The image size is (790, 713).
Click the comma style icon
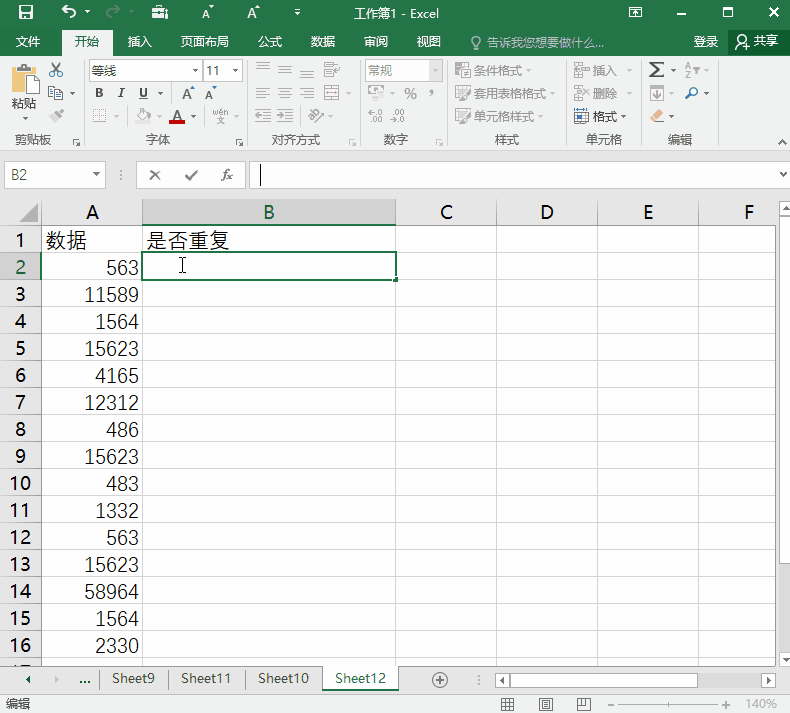[431, 94]
